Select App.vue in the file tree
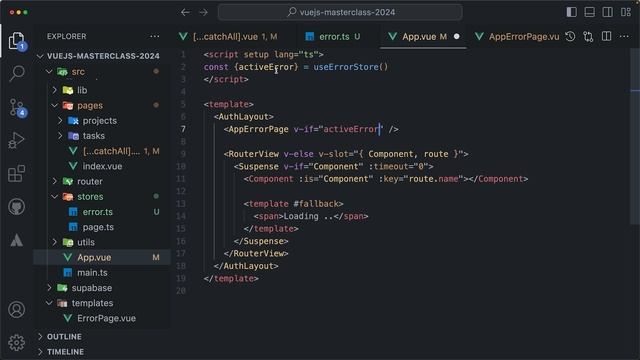The height and width of the screenshot is (360, 640). (102, 257)
